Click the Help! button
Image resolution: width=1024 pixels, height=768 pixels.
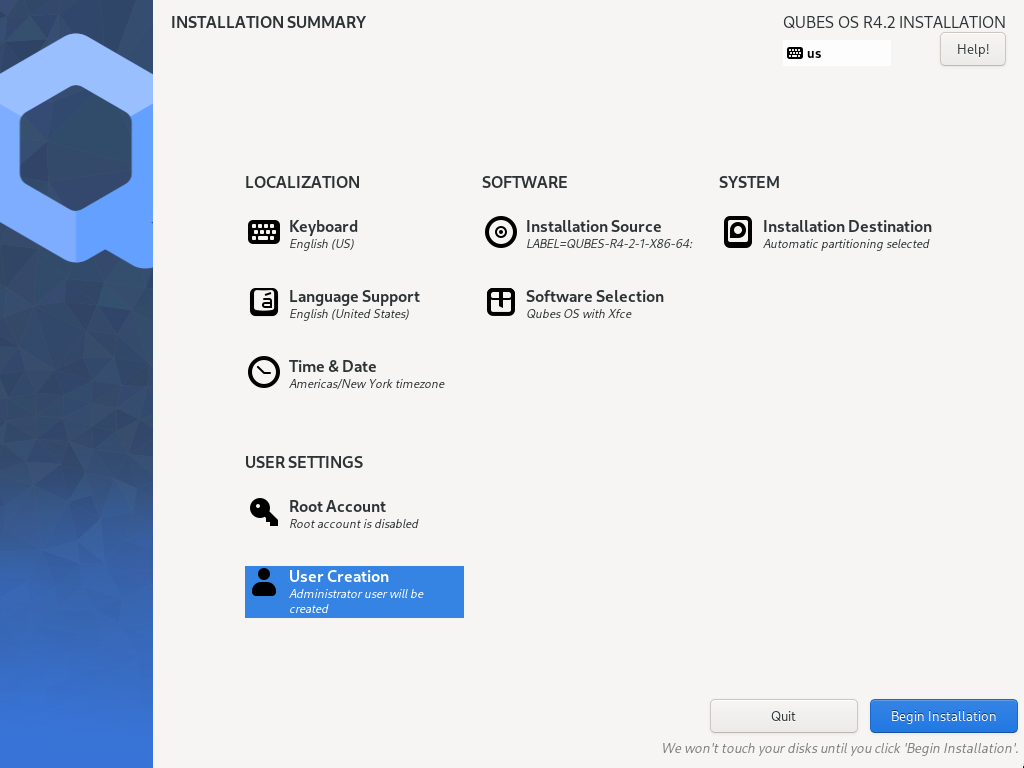[972, 48]
